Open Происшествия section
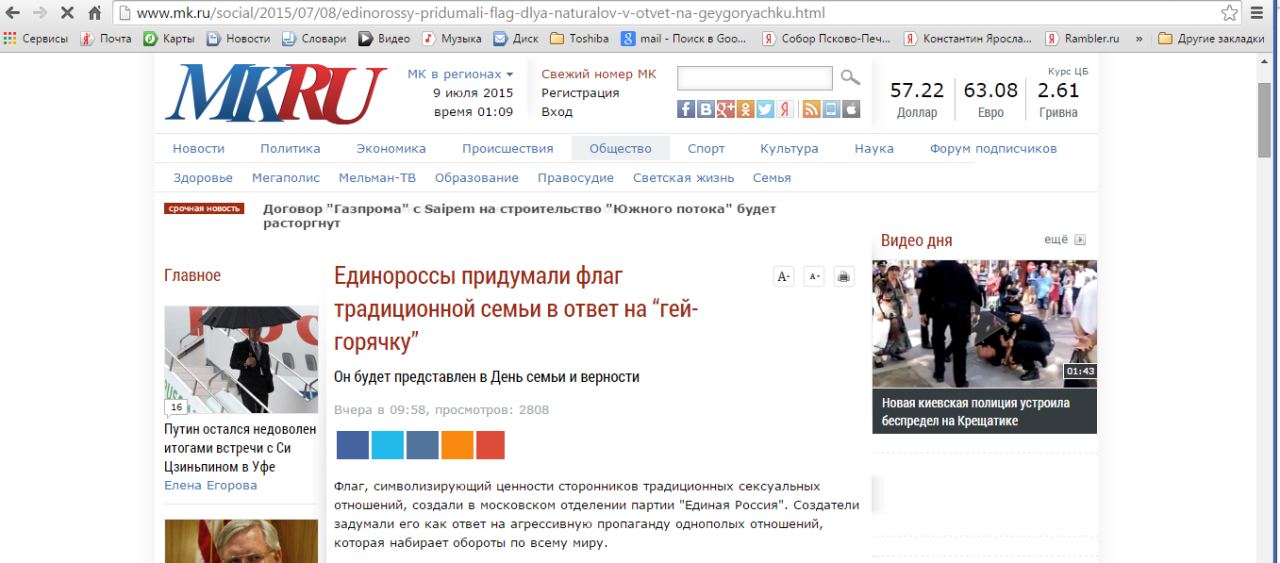 click(x=507, y=148)
